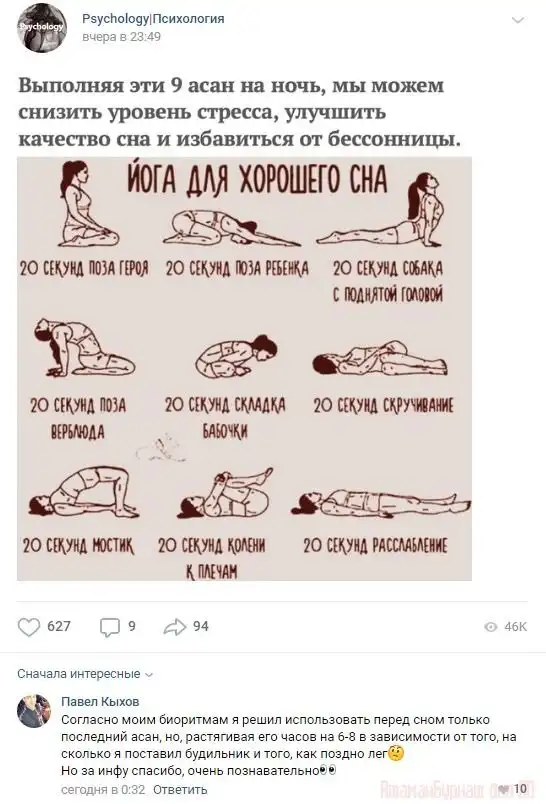This screenshot has height=804, width=546.
Task: Click the post timestamp вчера в 23:49
Action: point(122,37)
